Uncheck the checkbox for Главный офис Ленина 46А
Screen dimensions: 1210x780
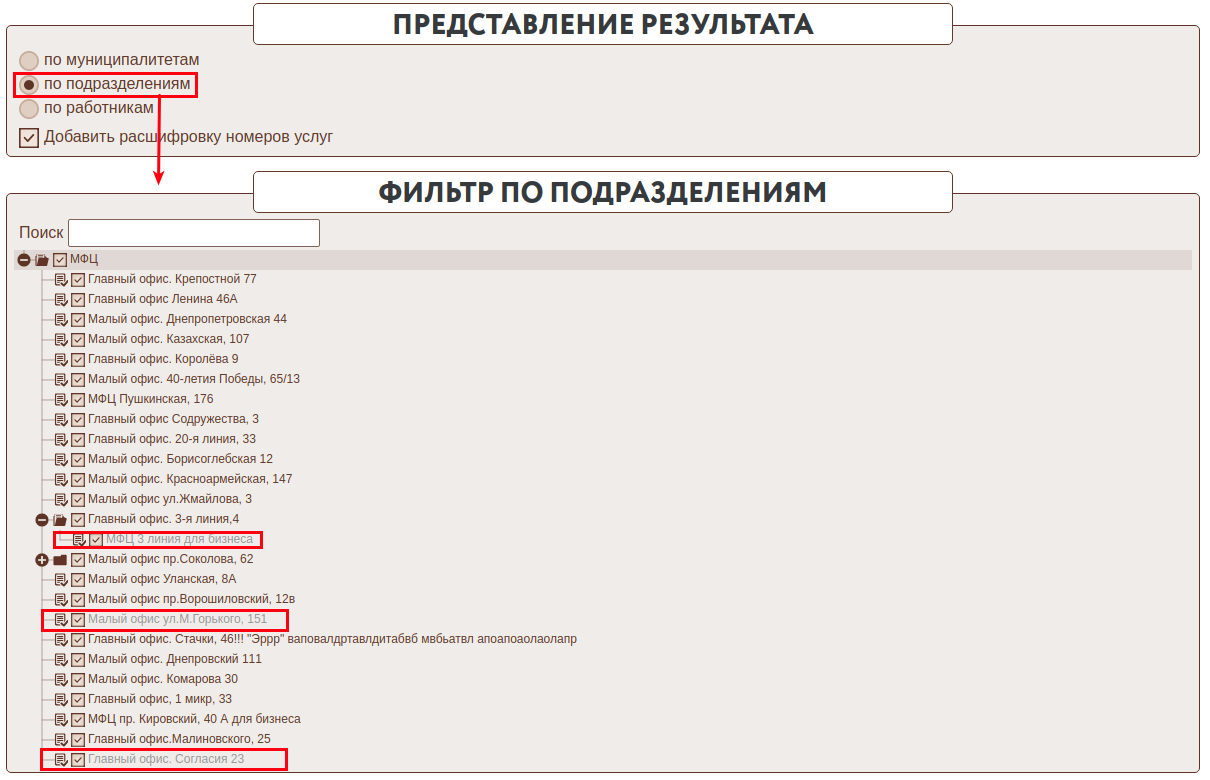78,300
